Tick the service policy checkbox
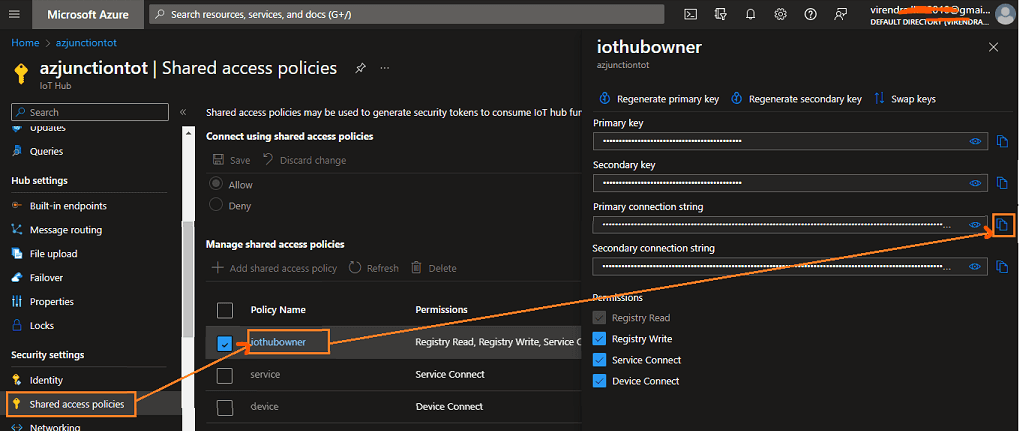This screenshot has height=431, width=1019. [225, 376]
